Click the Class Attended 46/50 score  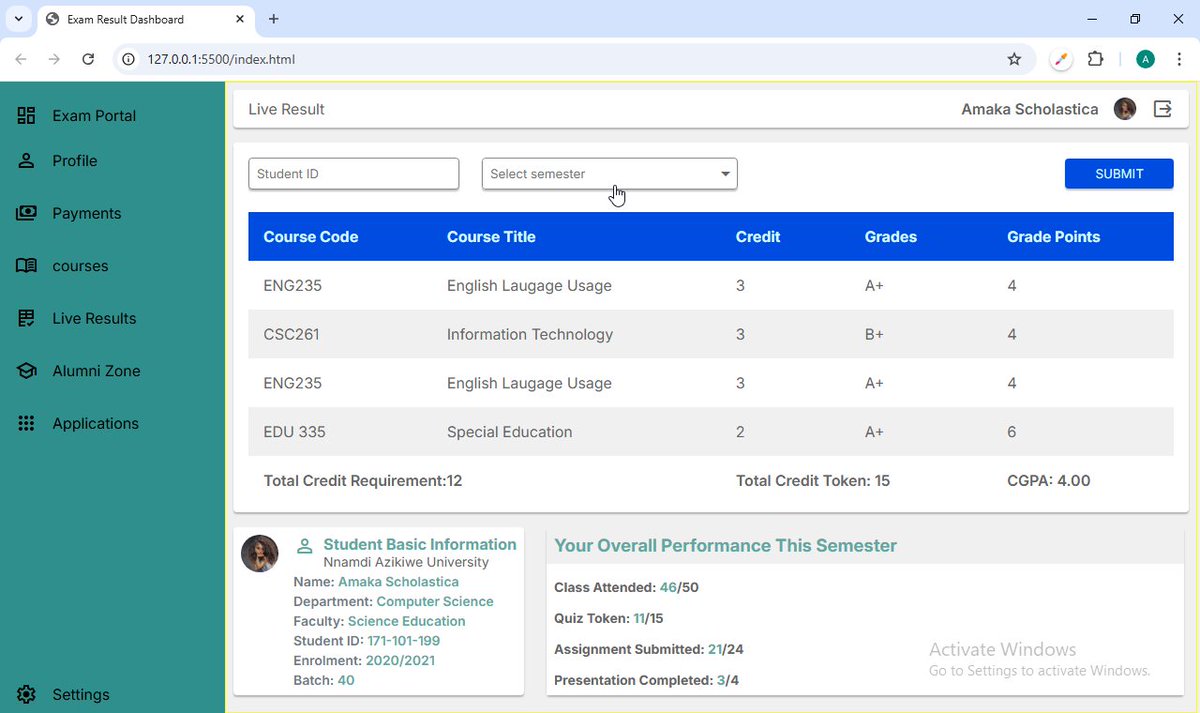pyautogui.click(x=679, y=587)
